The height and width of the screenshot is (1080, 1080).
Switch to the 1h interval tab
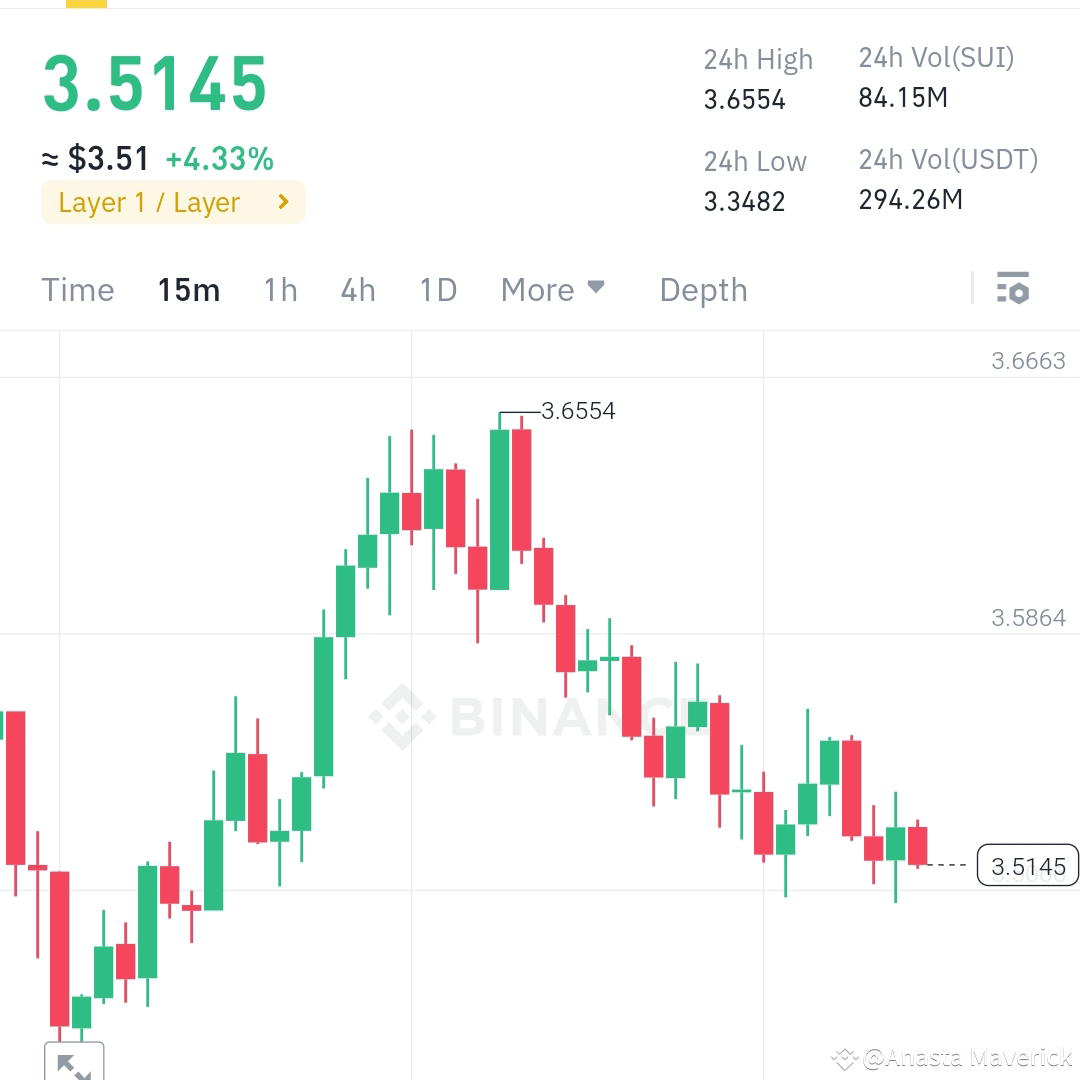pos(279,289)
